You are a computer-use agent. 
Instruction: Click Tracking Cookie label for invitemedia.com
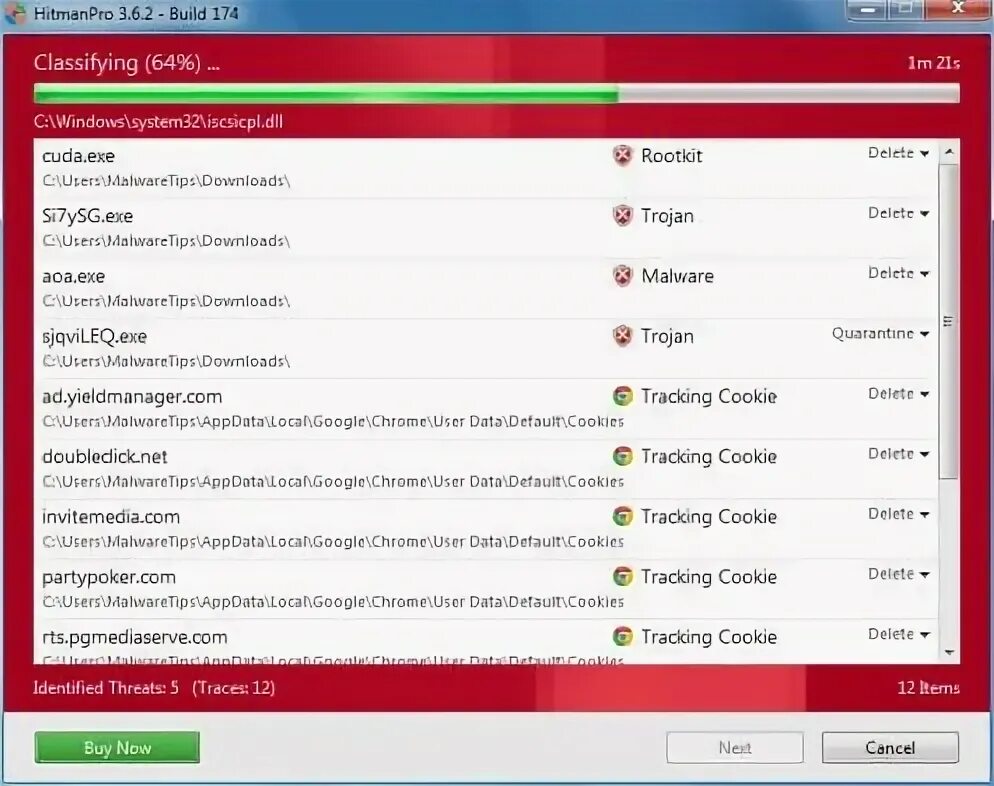coord(709,517)
